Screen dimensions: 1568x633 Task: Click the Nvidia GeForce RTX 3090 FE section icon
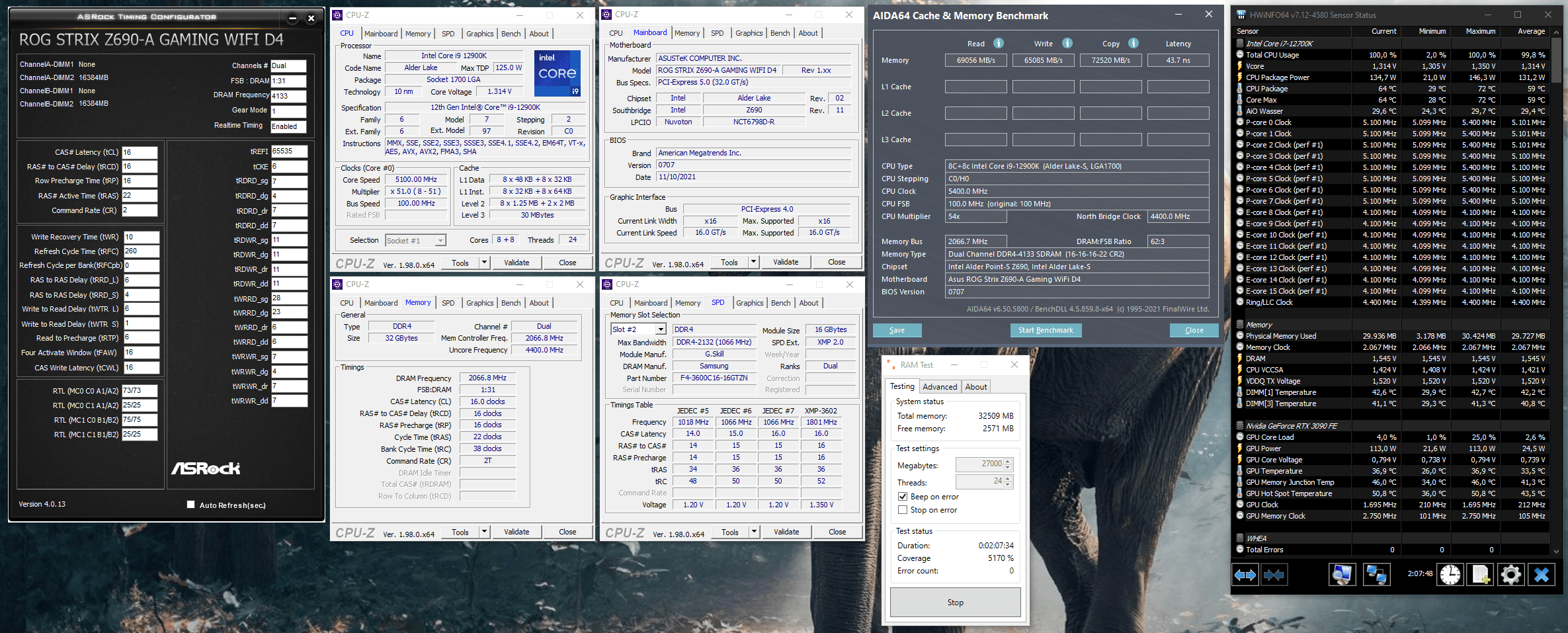[x=1240, y=426]
